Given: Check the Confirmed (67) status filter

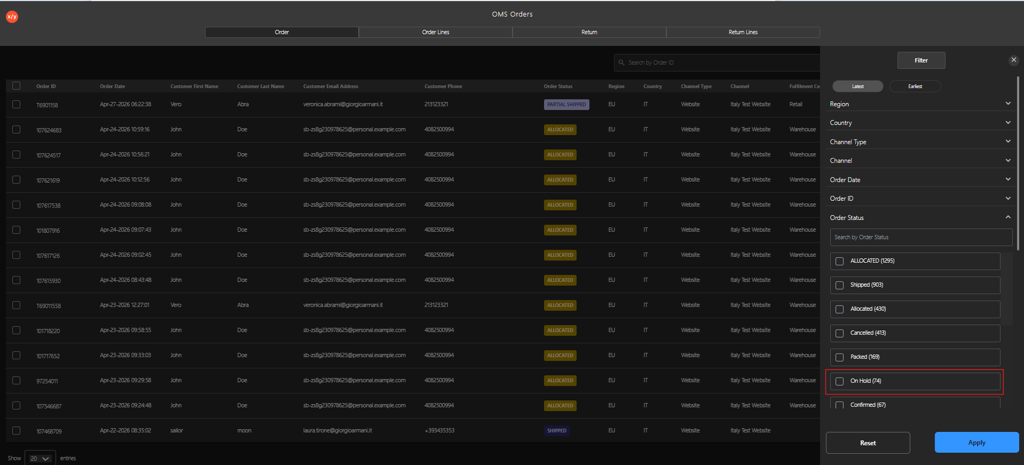Looking at the screenshot, I should click(x=840, y=405).
